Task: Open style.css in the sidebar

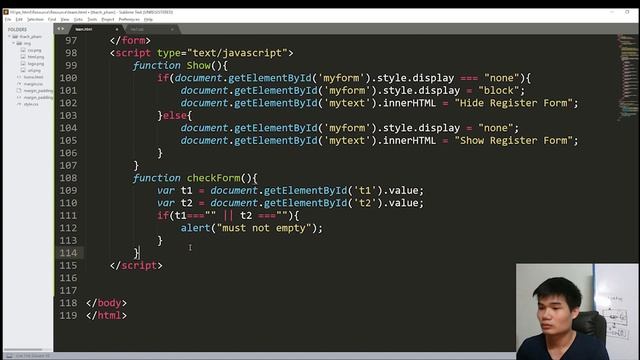Action: click(x=31, y=104)
